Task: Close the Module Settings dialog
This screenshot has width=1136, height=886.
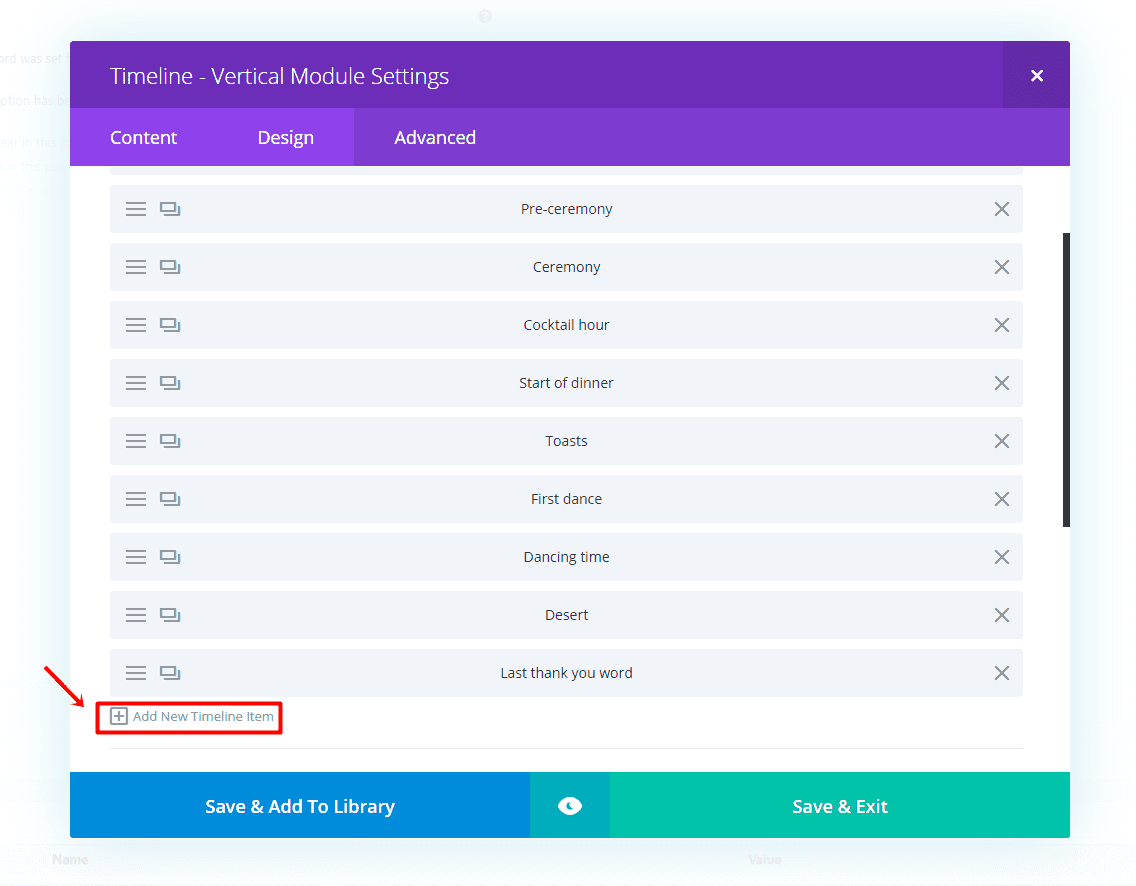Action: point(1036,75)
